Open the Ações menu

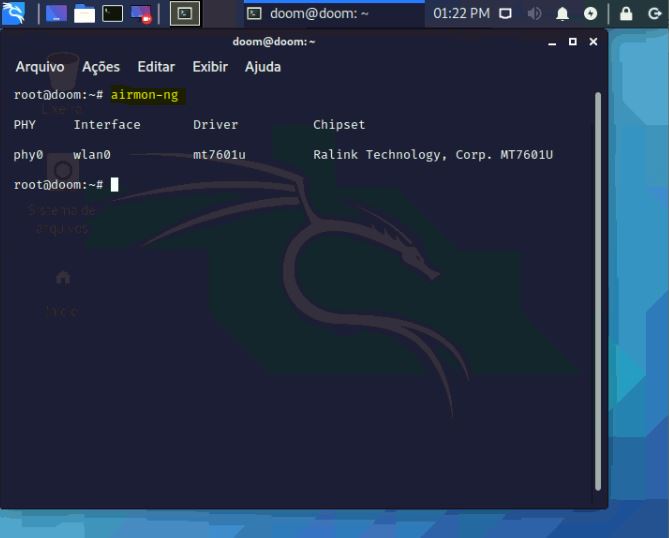tap(101, 67)
